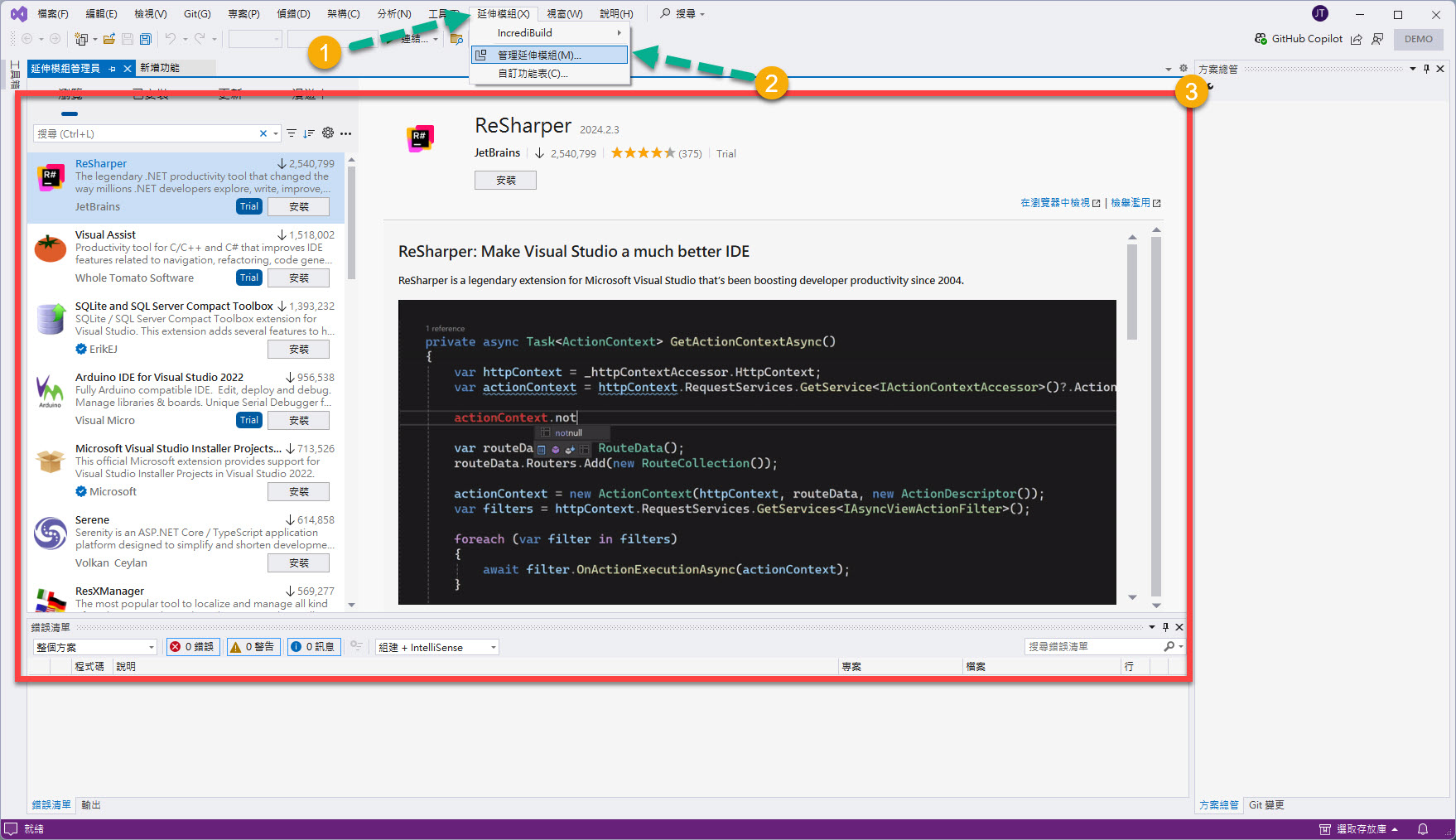
Task: Click the clear filters icon in 錯誤清單
Action: click(356, 646)
